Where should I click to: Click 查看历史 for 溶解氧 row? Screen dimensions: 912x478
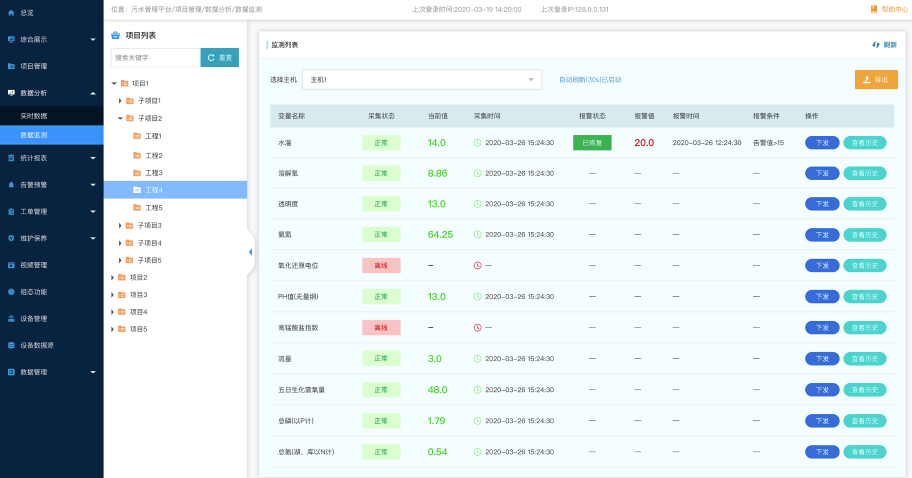(x=864, y=173)
